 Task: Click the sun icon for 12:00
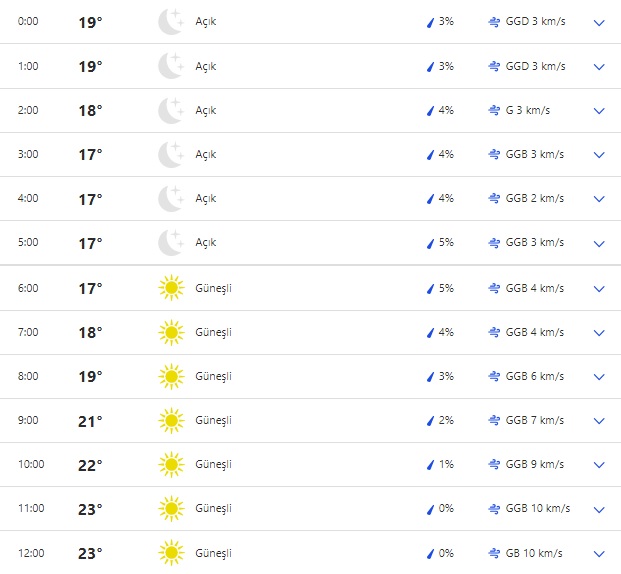[x=171, y=553]
